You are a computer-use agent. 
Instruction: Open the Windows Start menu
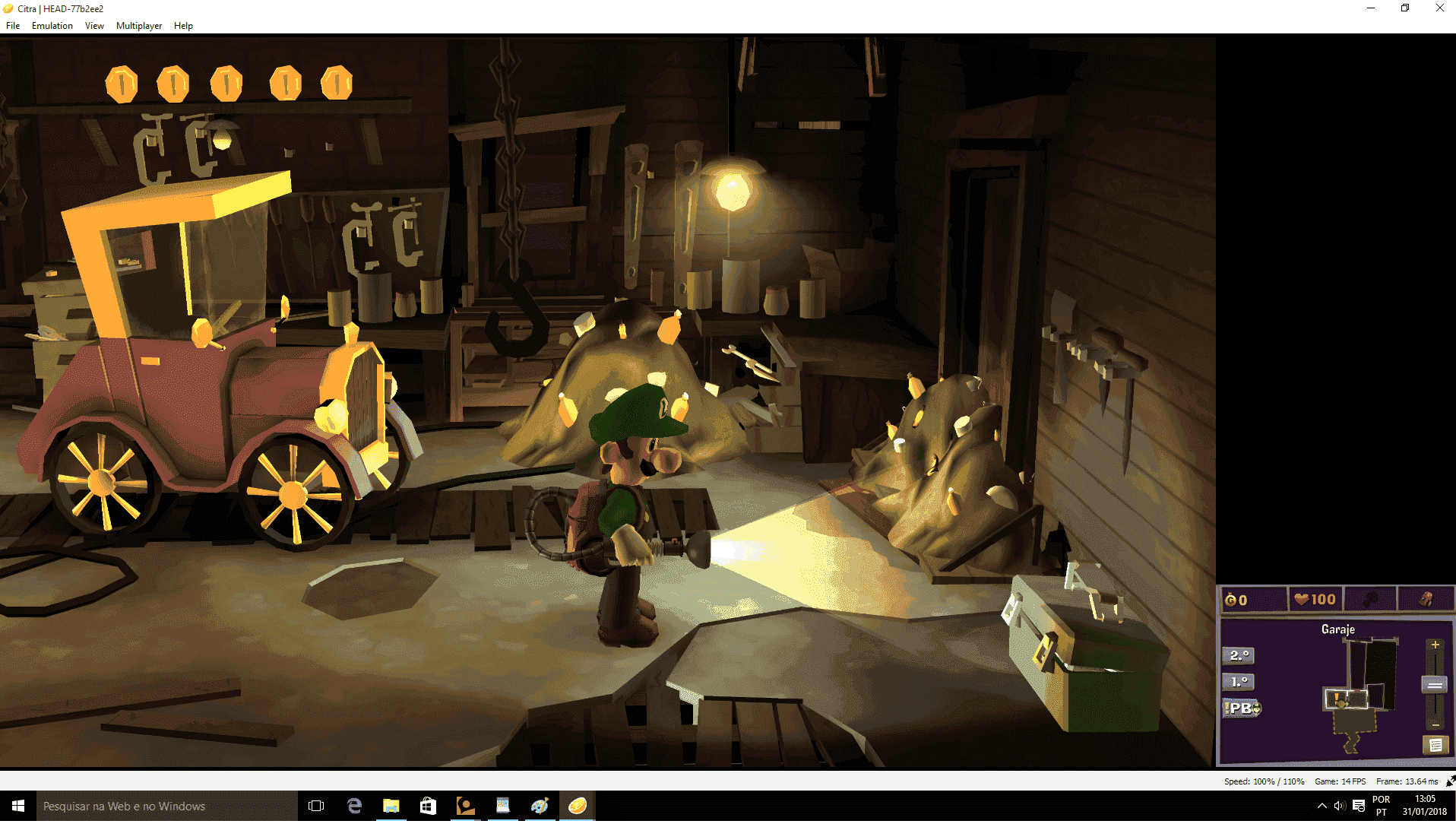click(x=18, y=806)
